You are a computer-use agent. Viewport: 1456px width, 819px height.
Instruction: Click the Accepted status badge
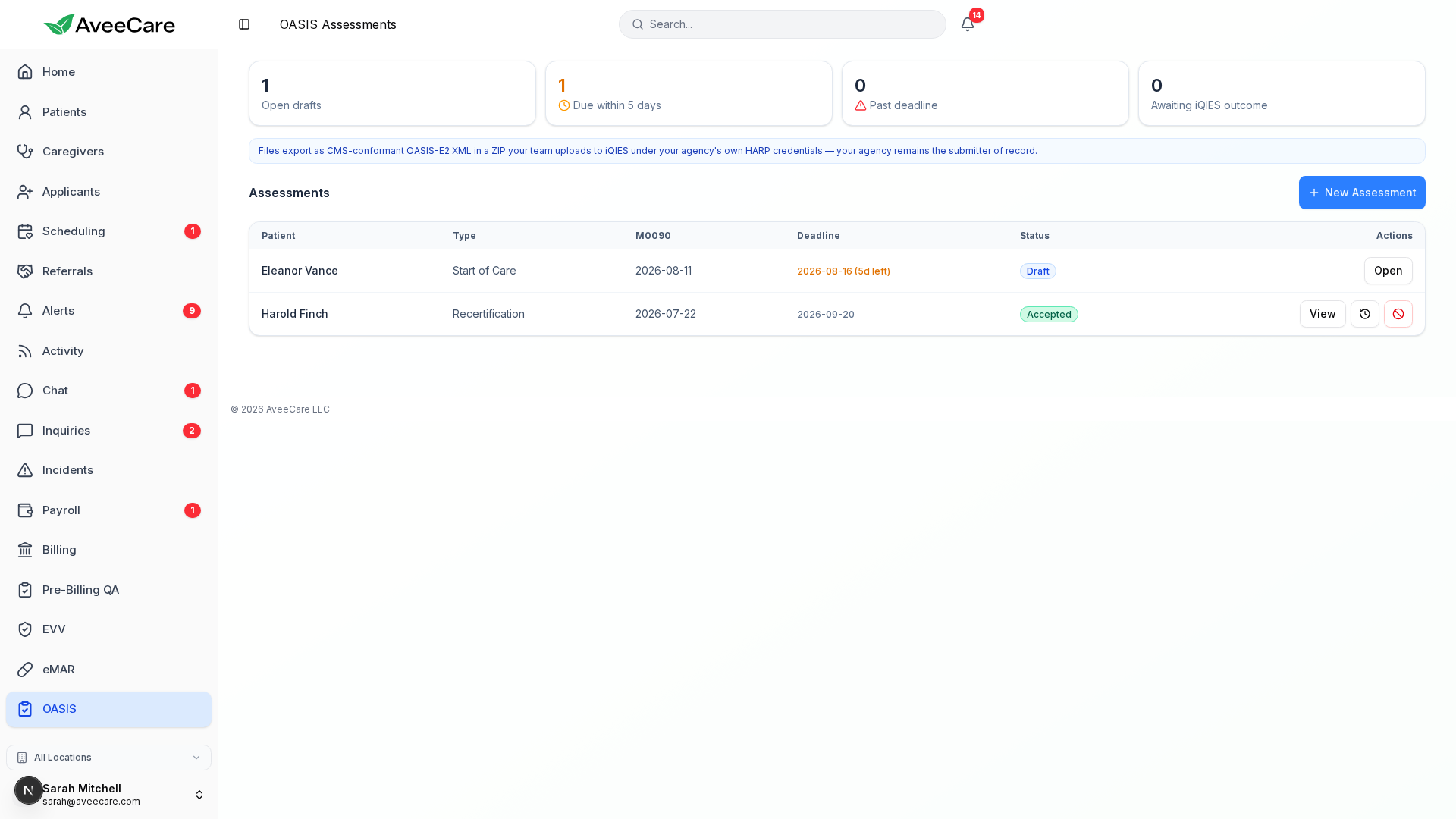coord(1049,315)
